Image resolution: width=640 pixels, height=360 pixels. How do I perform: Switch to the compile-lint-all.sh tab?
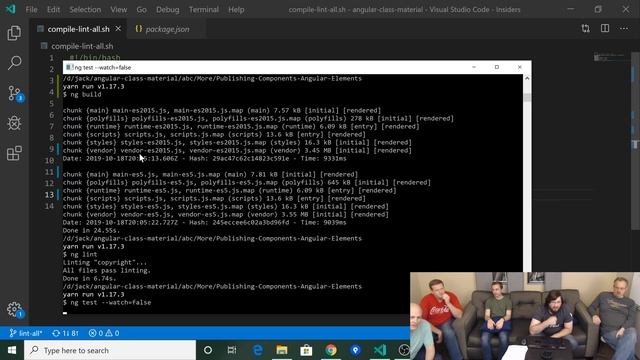pos(78,29)
